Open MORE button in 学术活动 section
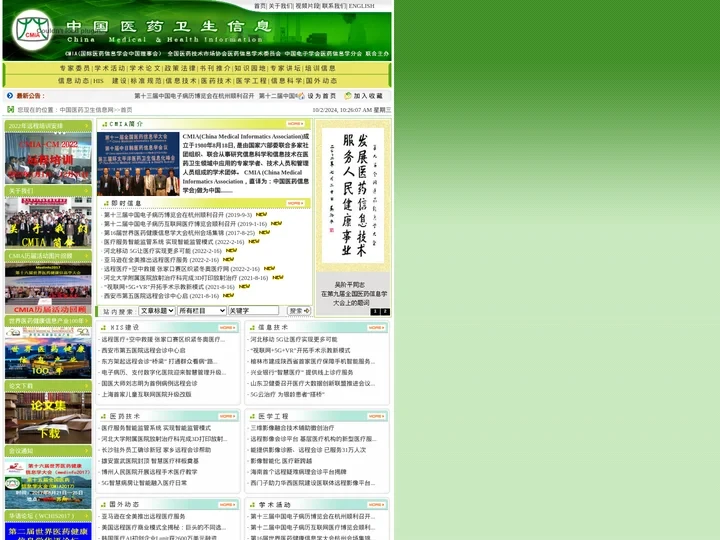Screen dimensions: 720x540 [376, 505]
